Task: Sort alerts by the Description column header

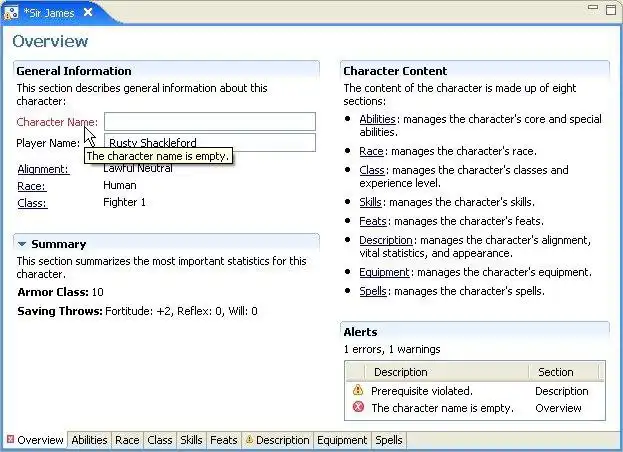Action: 447,372
